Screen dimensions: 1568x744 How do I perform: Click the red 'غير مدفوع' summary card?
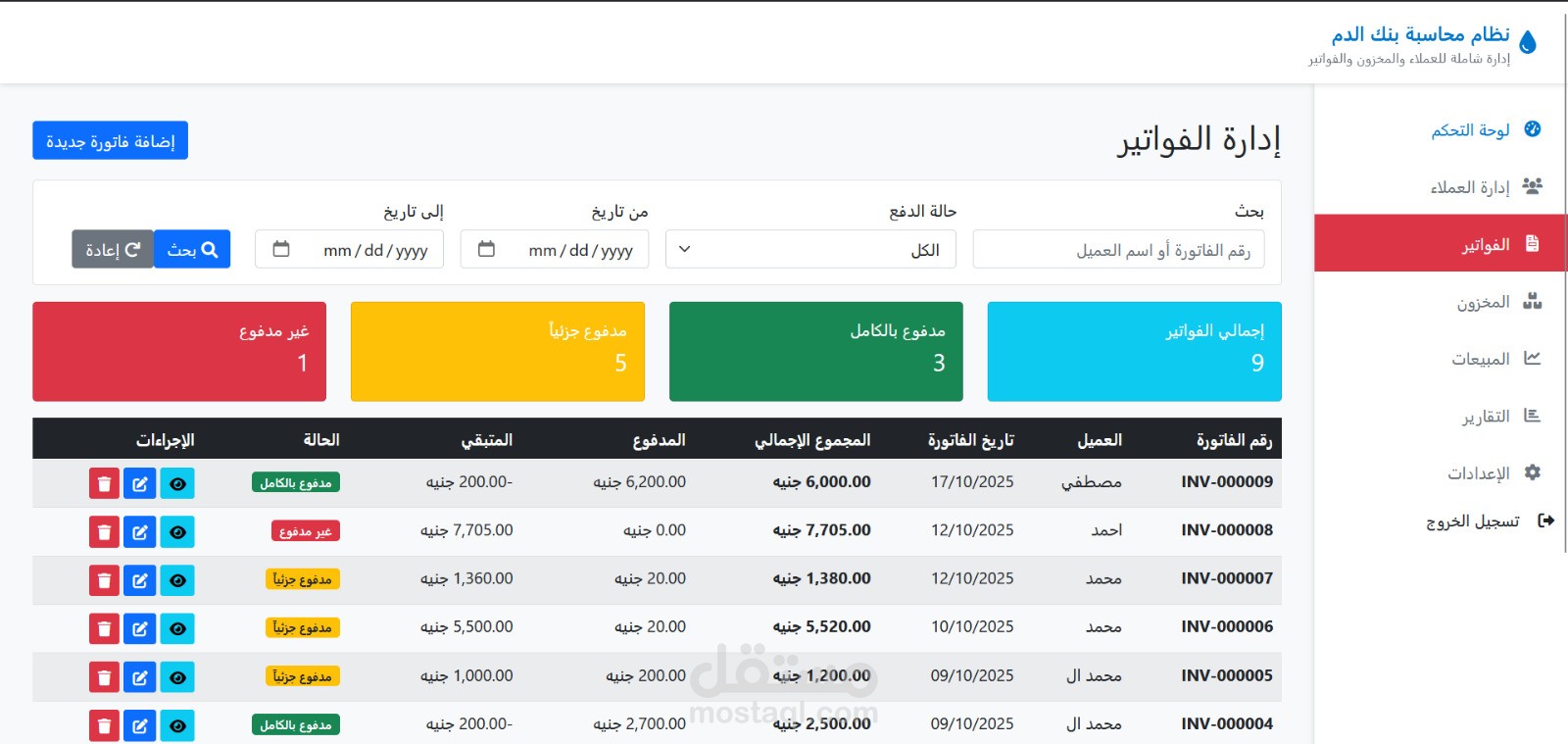coord(179,351)
